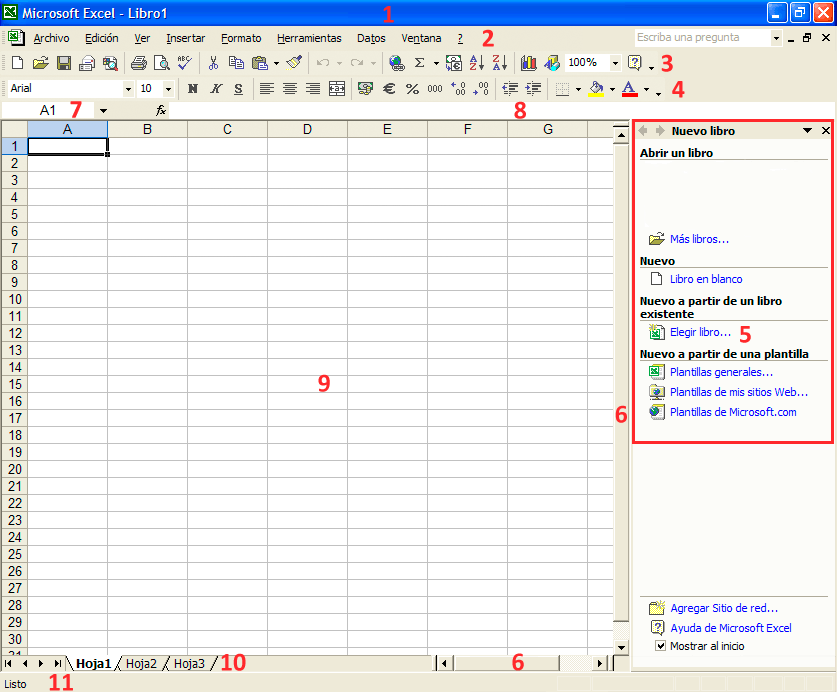Click the decrease decimal icon

click(x=481, y=89)
